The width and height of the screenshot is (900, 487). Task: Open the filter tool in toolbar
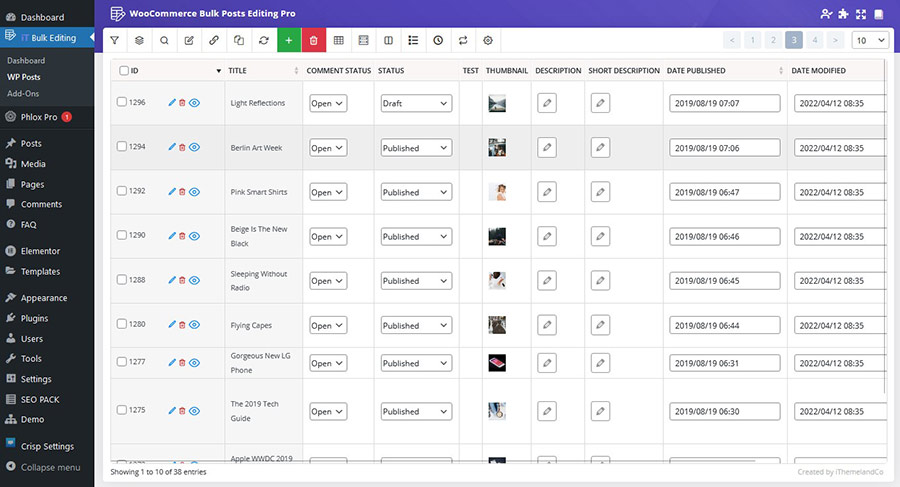tap(115, 40)
